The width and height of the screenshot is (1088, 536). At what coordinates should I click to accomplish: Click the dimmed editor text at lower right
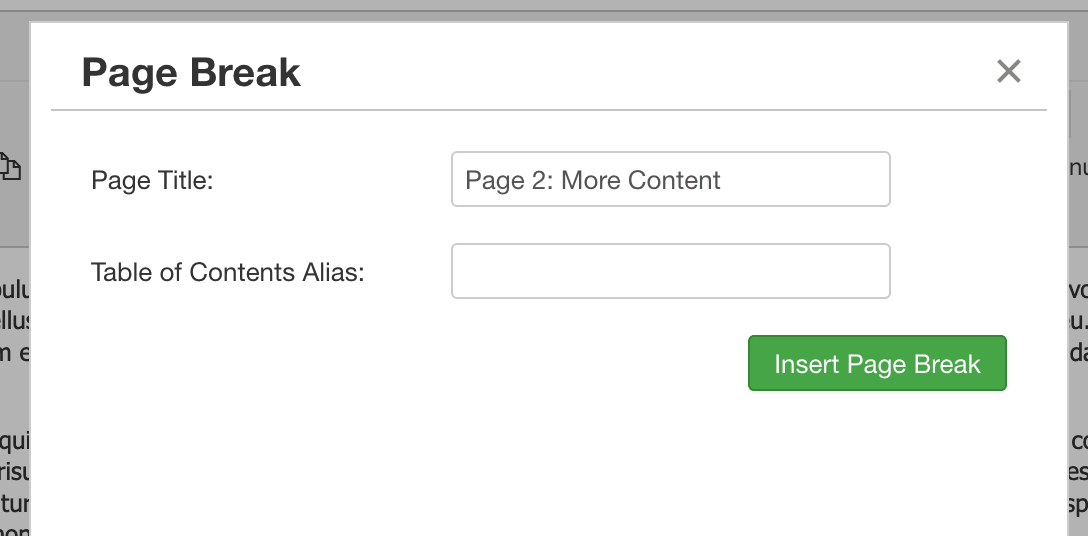click(1078, 472)
